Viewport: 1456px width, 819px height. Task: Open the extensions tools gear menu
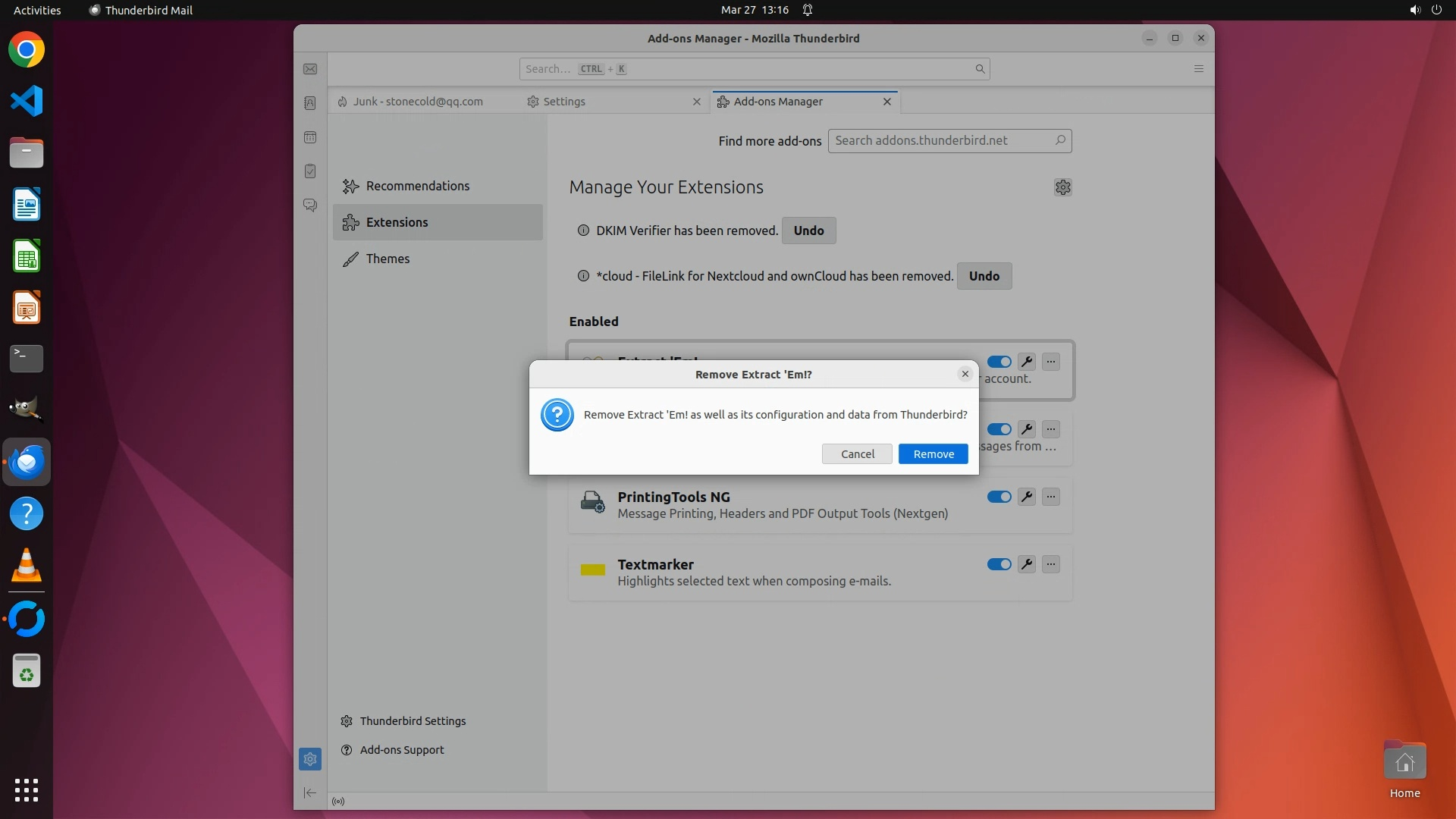coord(1062,187)
